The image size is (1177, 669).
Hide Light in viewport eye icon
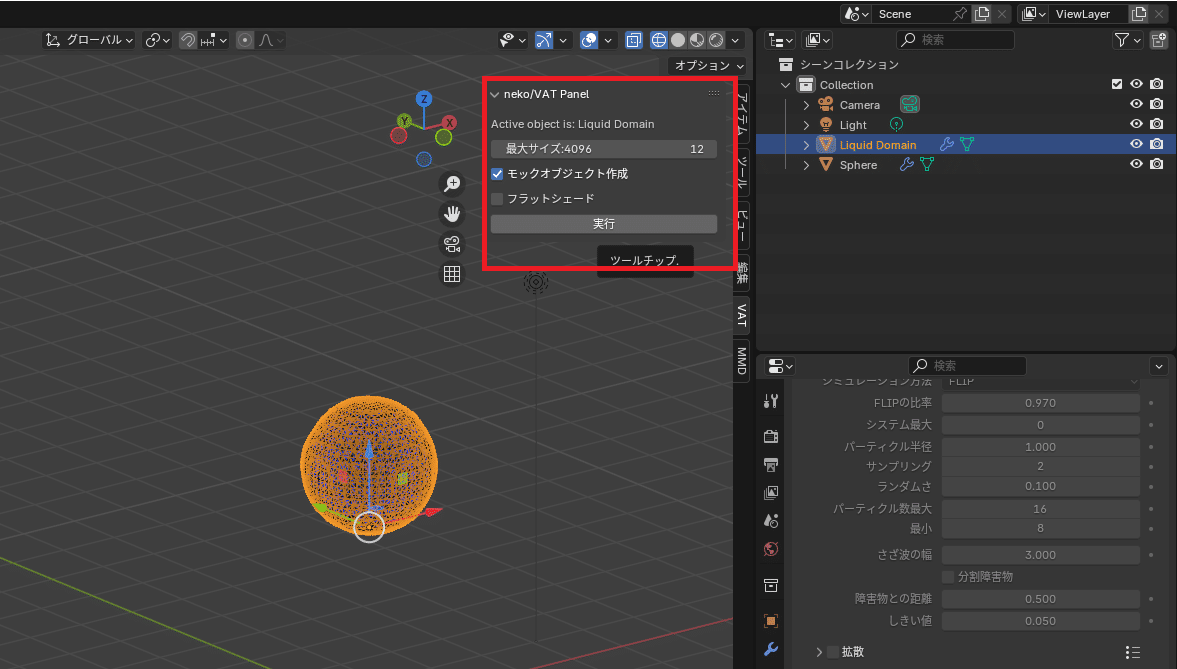click(x=1136, y=124)
